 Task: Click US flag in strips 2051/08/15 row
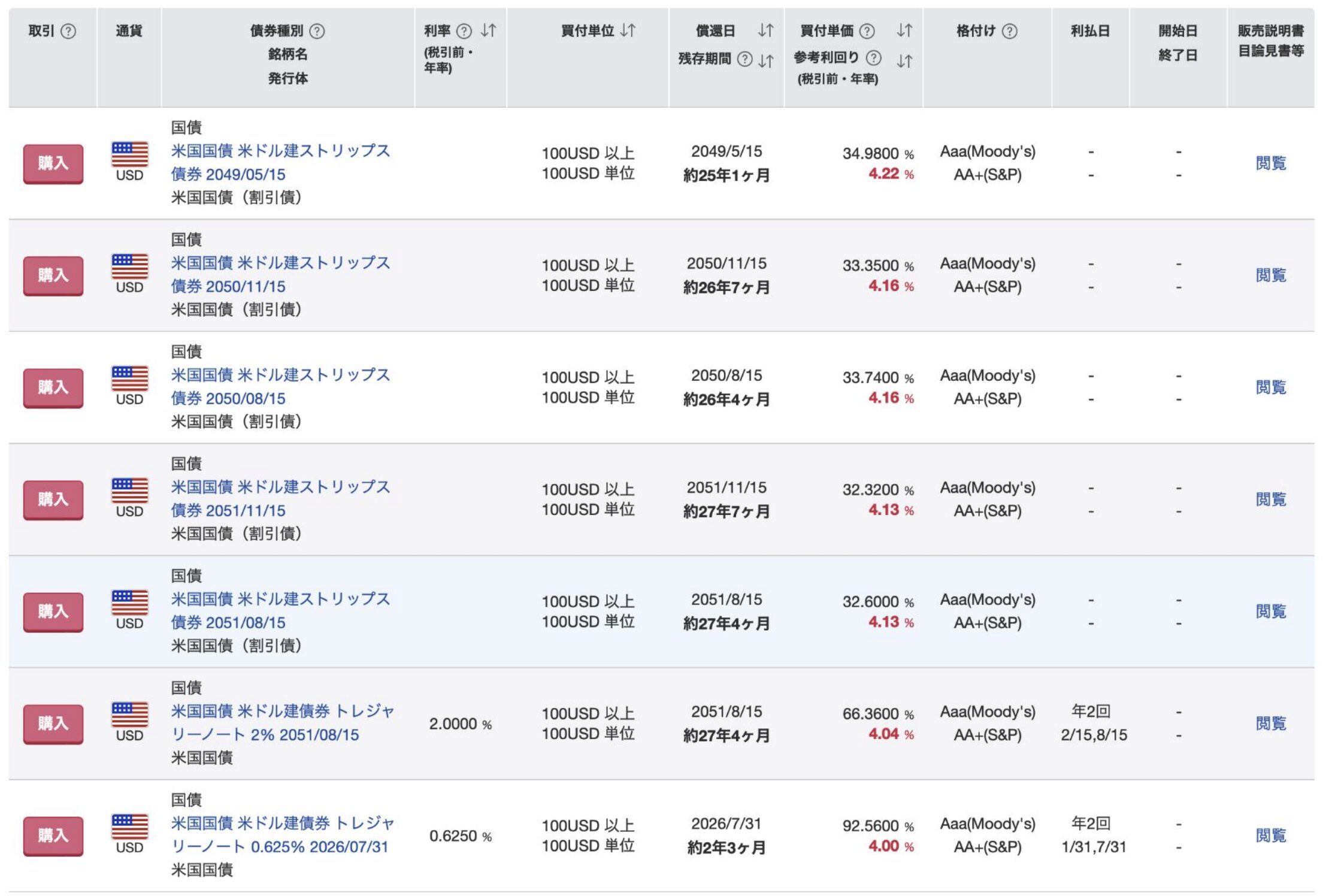(130, 603)
